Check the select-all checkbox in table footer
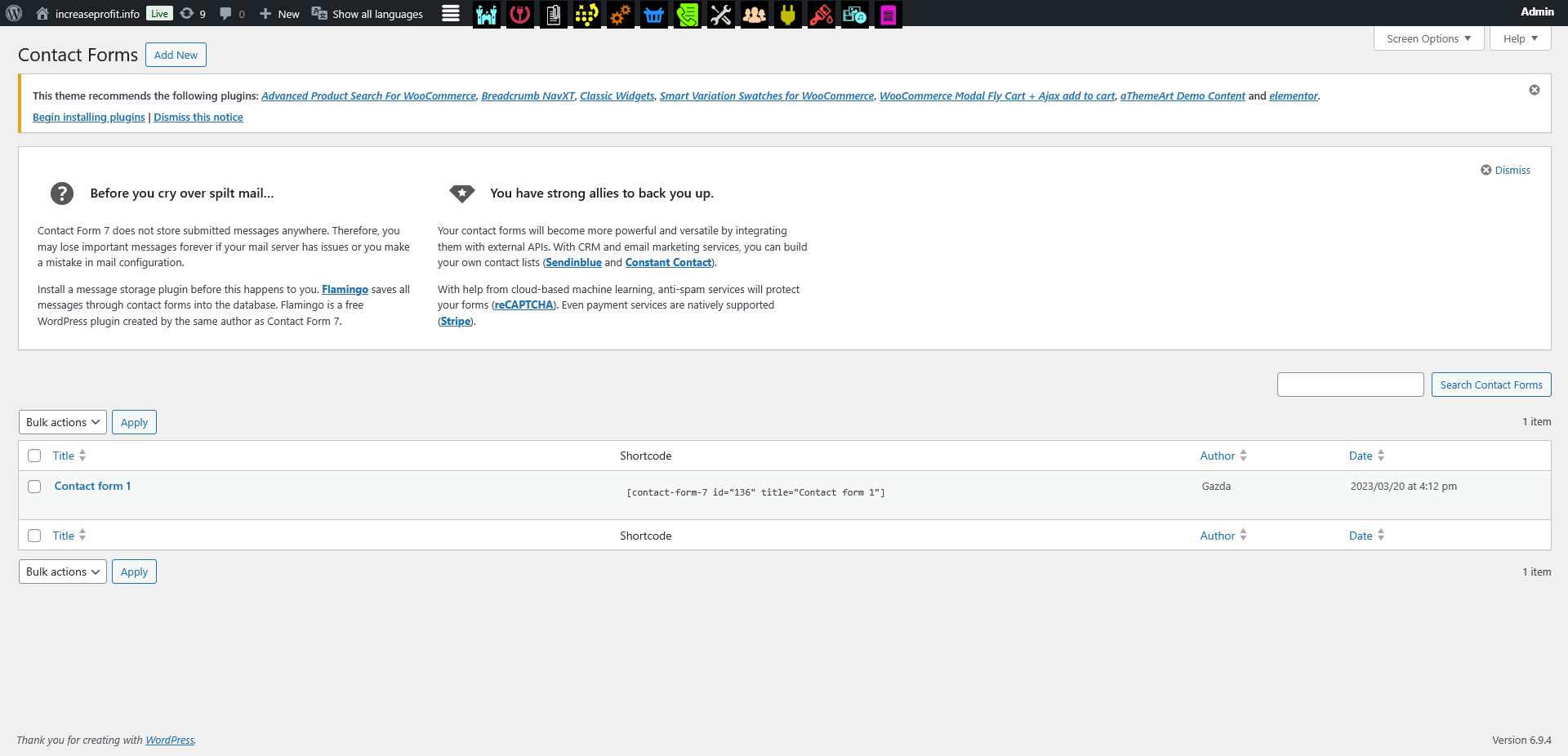This screenshot has width=1568, height=756. (x=34, y=536)
